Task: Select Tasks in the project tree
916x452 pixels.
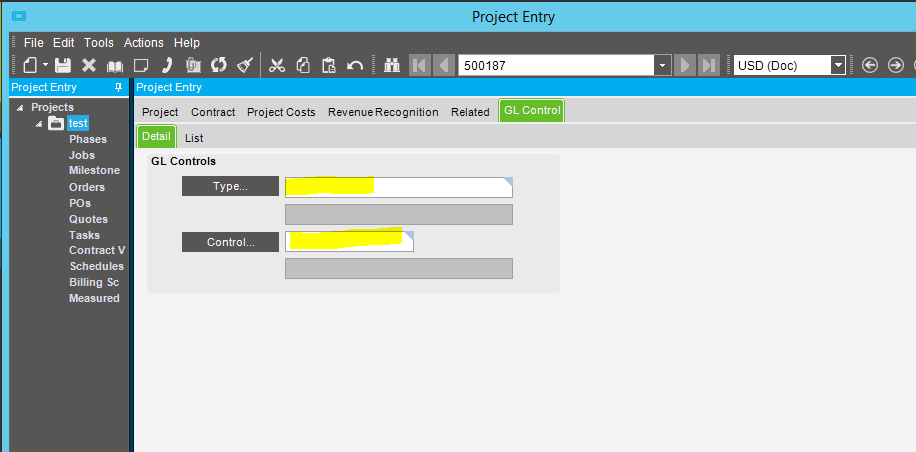Action: point(84,235)
